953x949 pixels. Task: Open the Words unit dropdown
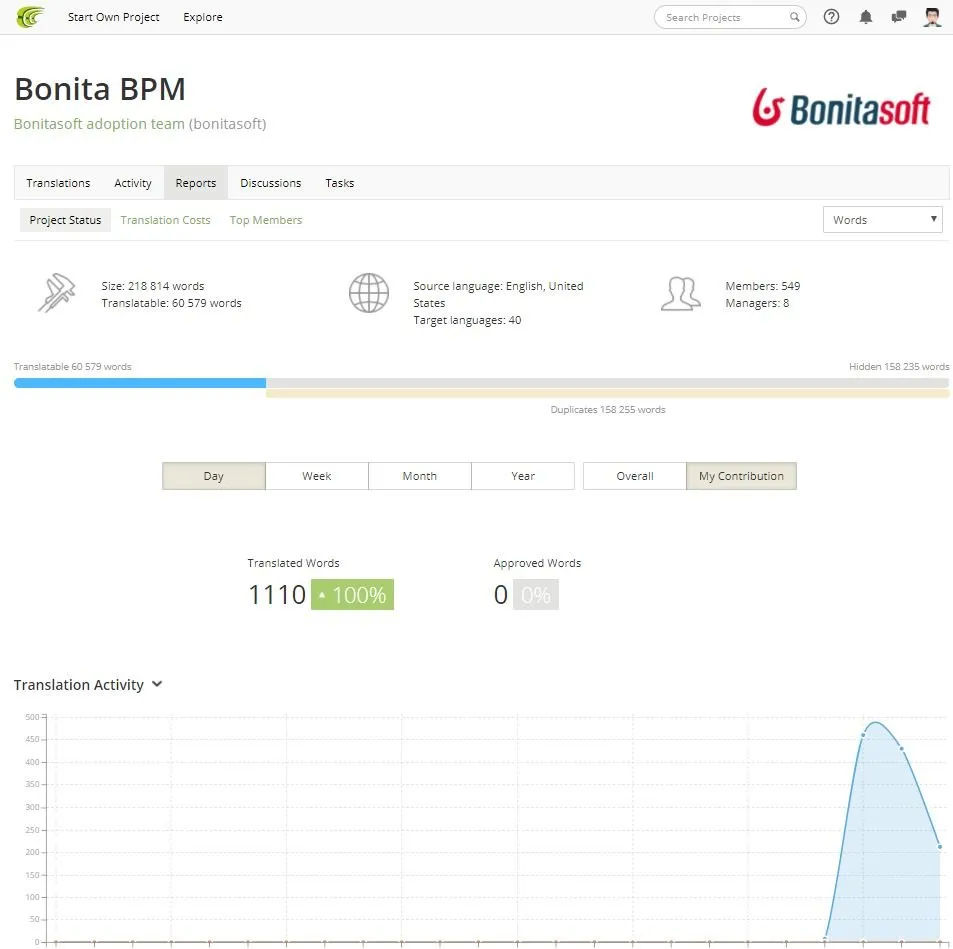coord(882,219)
